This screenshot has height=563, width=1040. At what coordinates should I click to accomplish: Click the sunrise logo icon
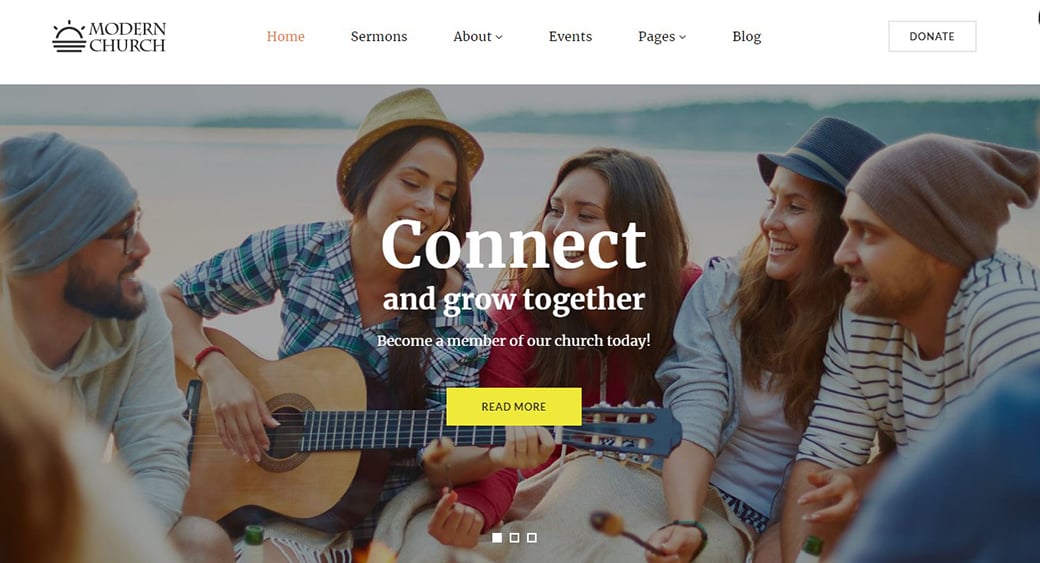(x=69, y=36)
